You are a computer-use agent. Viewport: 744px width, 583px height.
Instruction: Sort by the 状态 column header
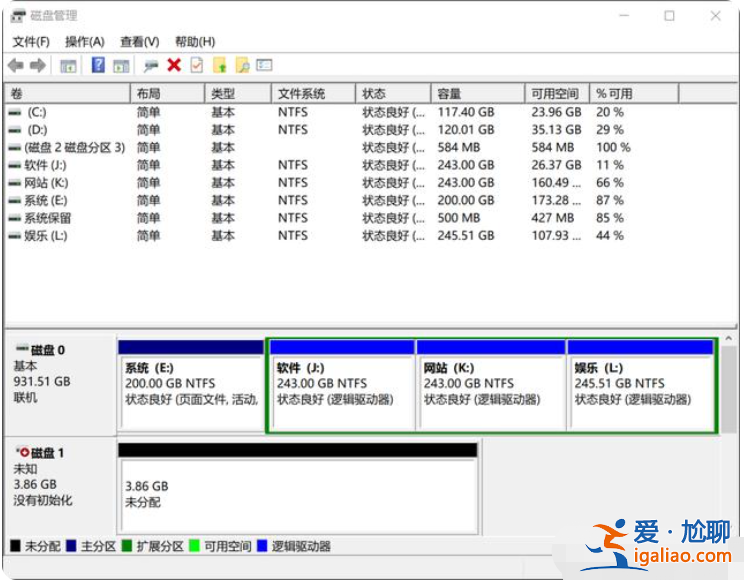[x=393, y=93]
